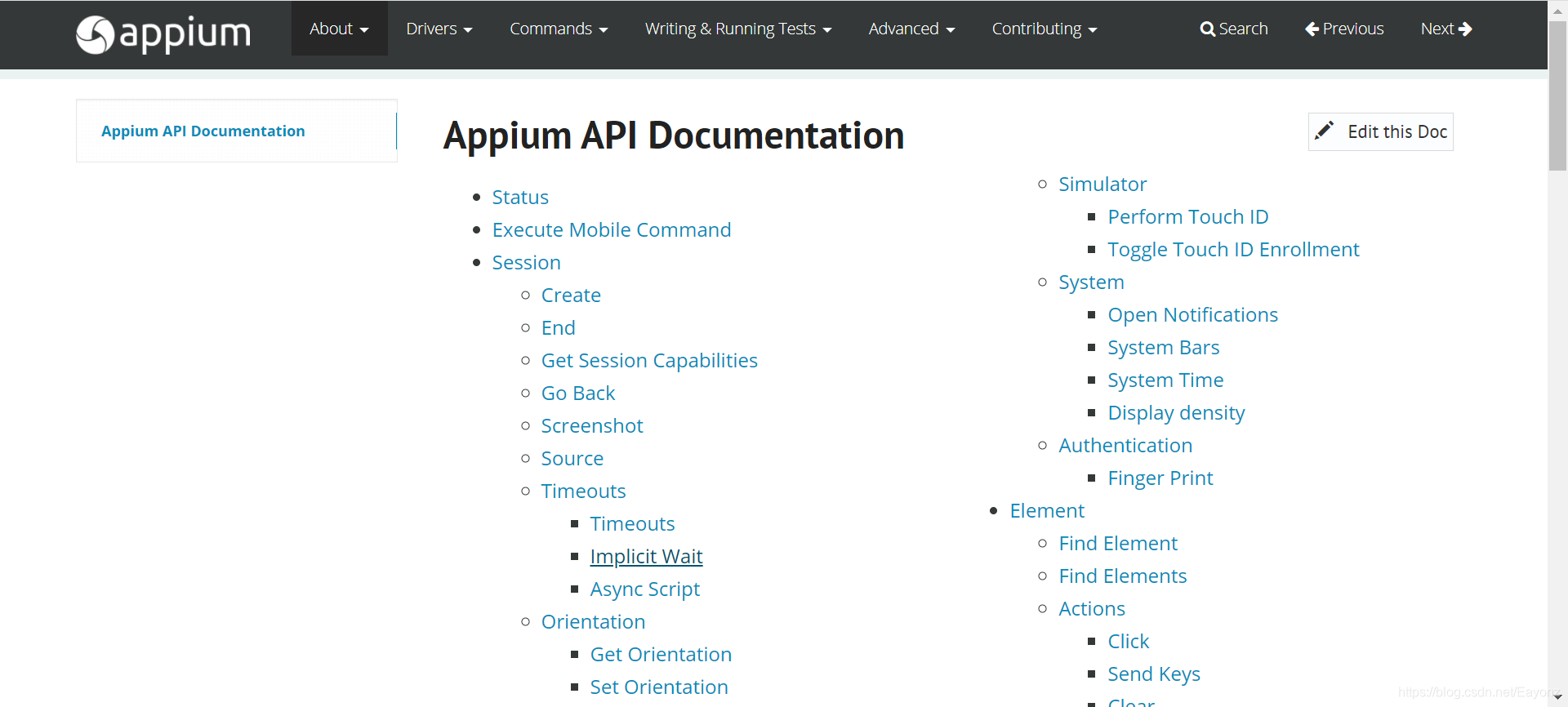Viewport: 1568px width, 707px height.
Task: Open the Timeouts link above Implicit Wait
Action: coord(632,524)
